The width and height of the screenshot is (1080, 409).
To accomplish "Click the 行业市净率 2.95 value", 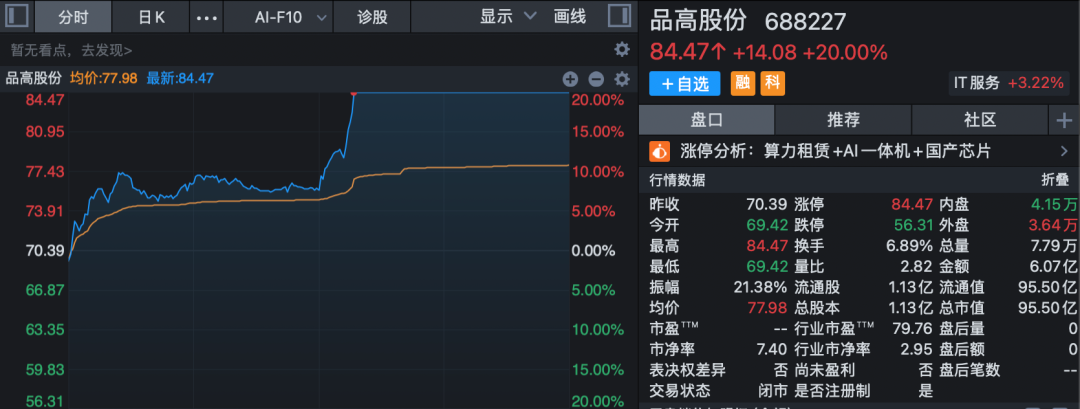I will (917, 349).
